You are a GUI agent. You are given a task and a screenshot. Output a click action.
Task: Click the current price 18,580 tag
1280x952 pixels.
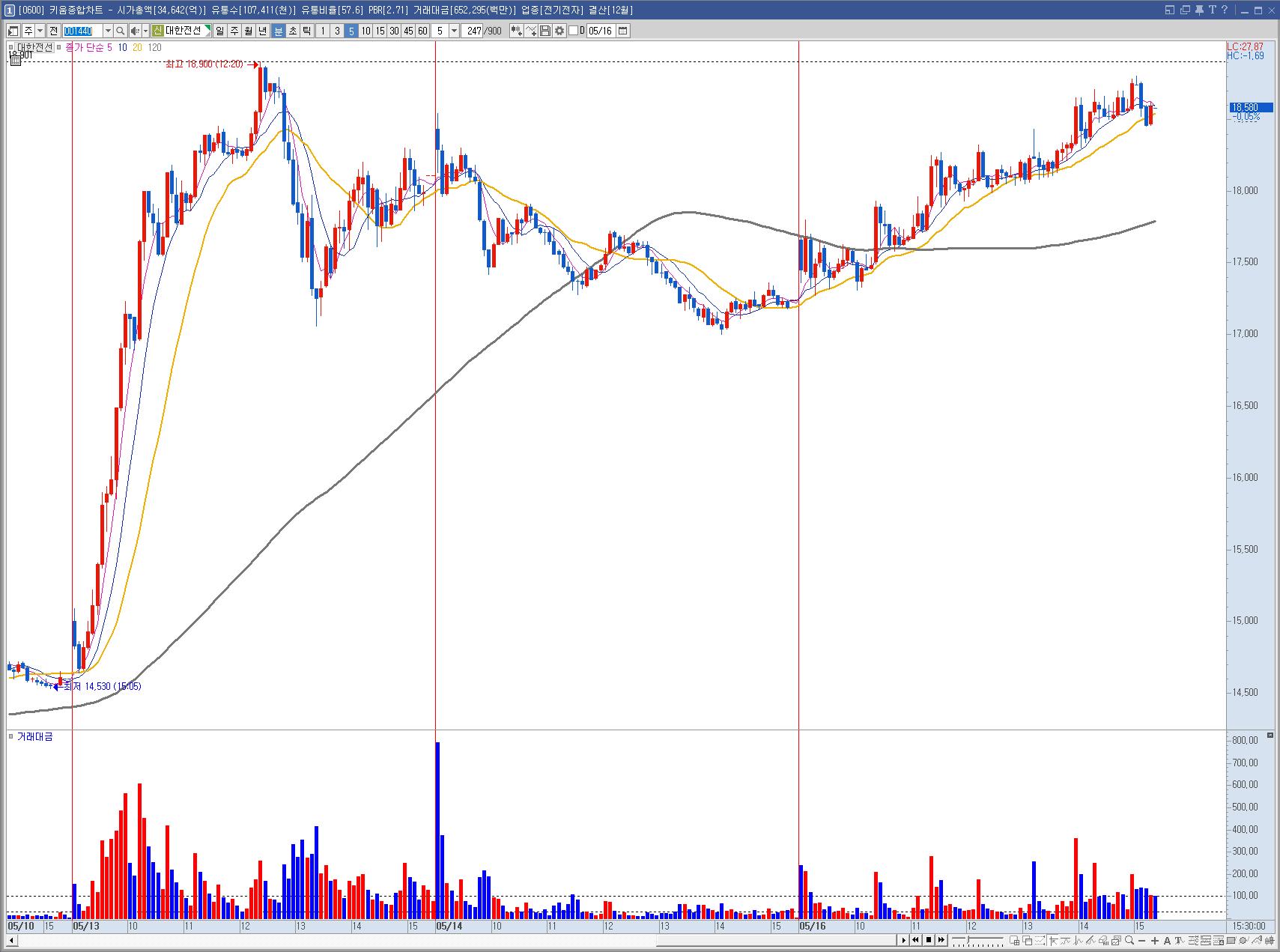1250,107
